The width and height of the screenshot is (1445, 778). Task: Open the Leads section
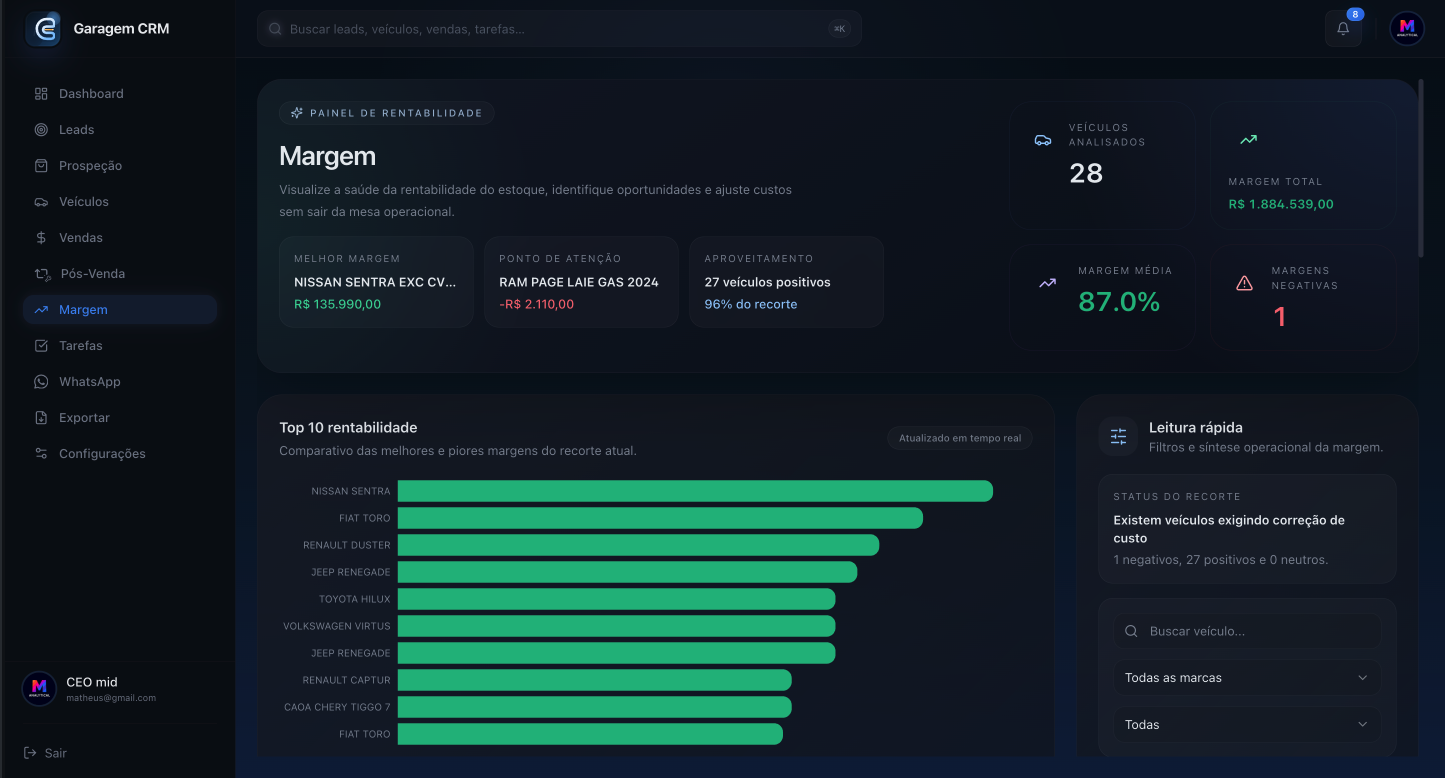[x=120, y=130]
